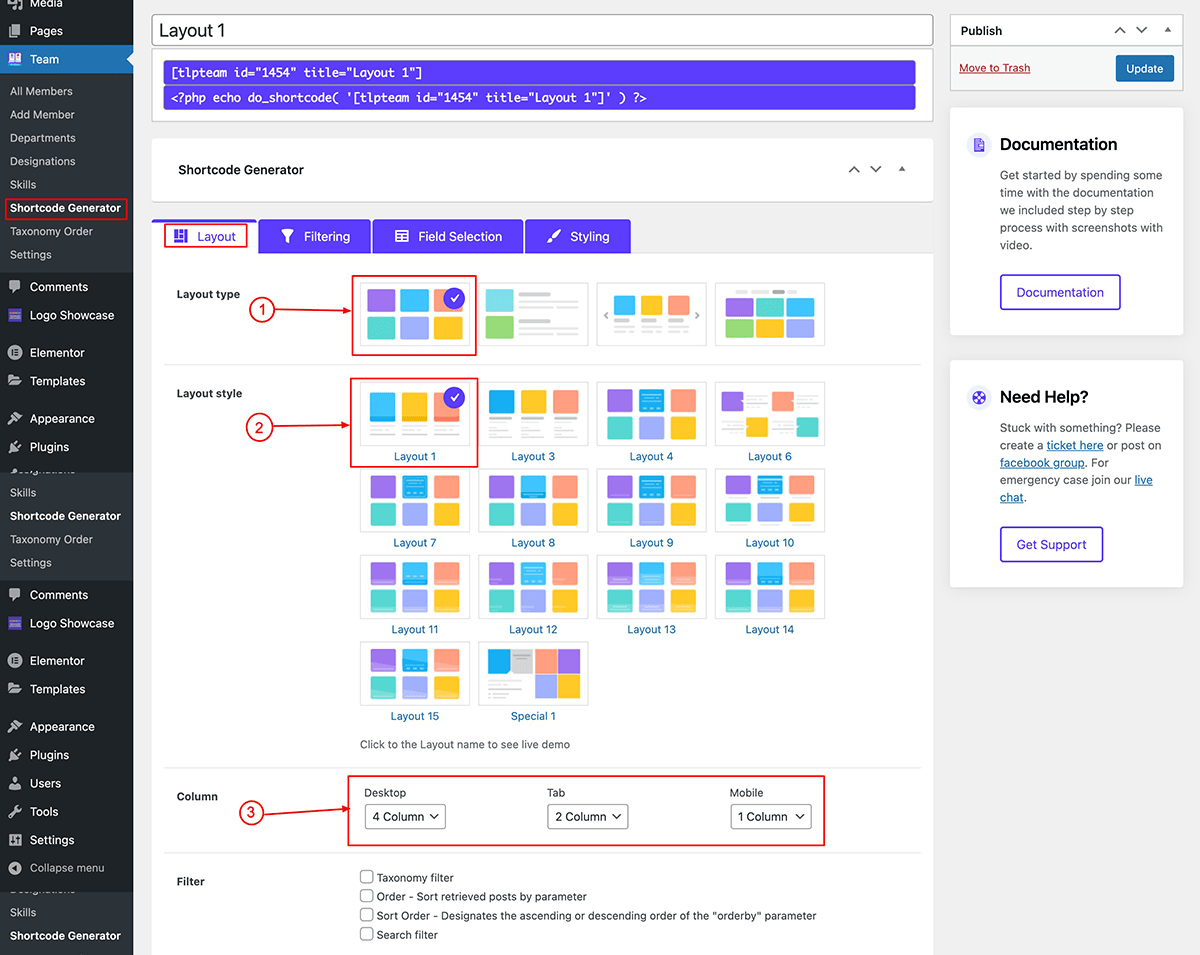
Task: Open the Layout 1 live demo link
Action: 415,457
